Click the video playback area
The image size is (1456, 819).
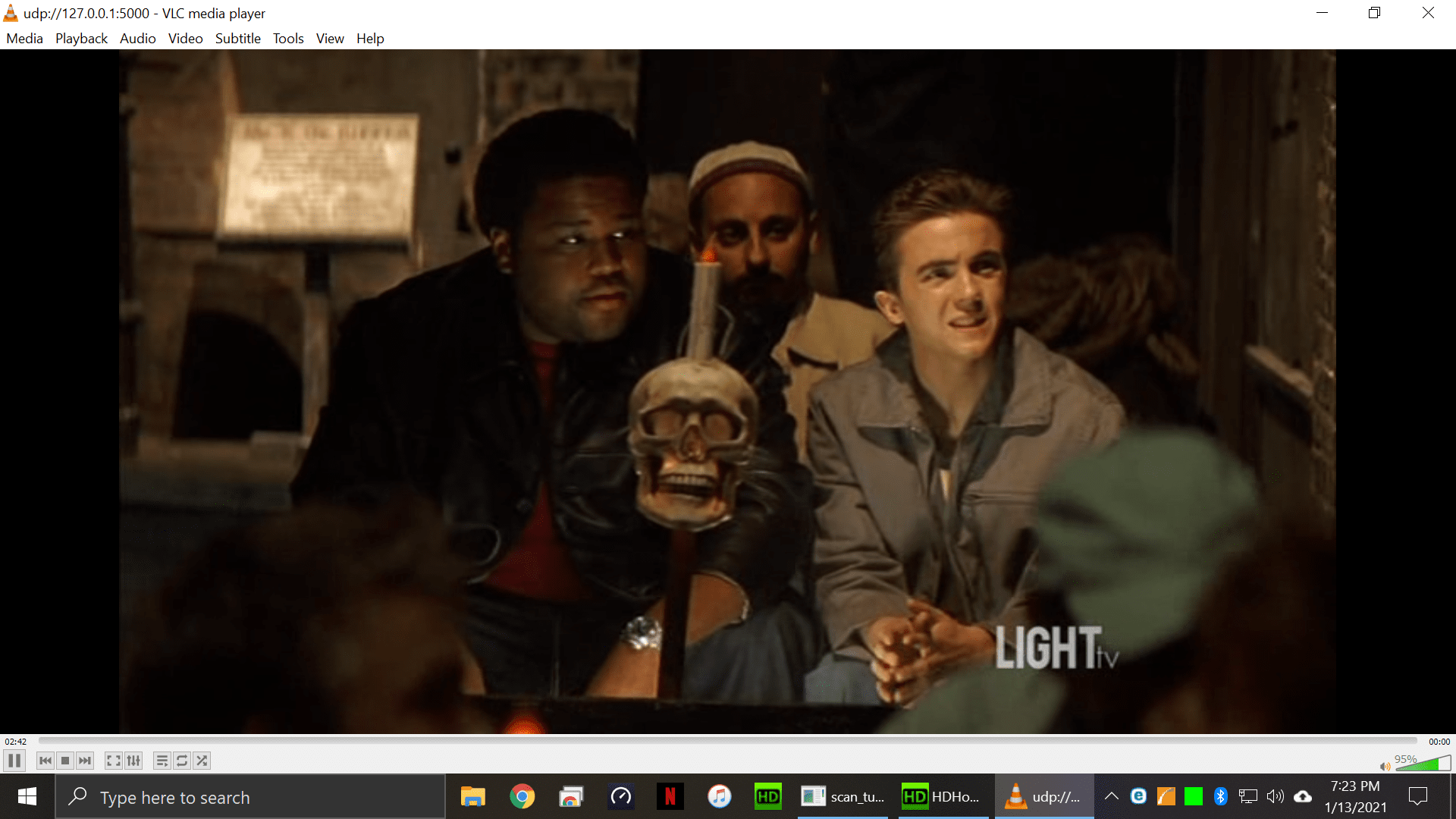point(728,391)
